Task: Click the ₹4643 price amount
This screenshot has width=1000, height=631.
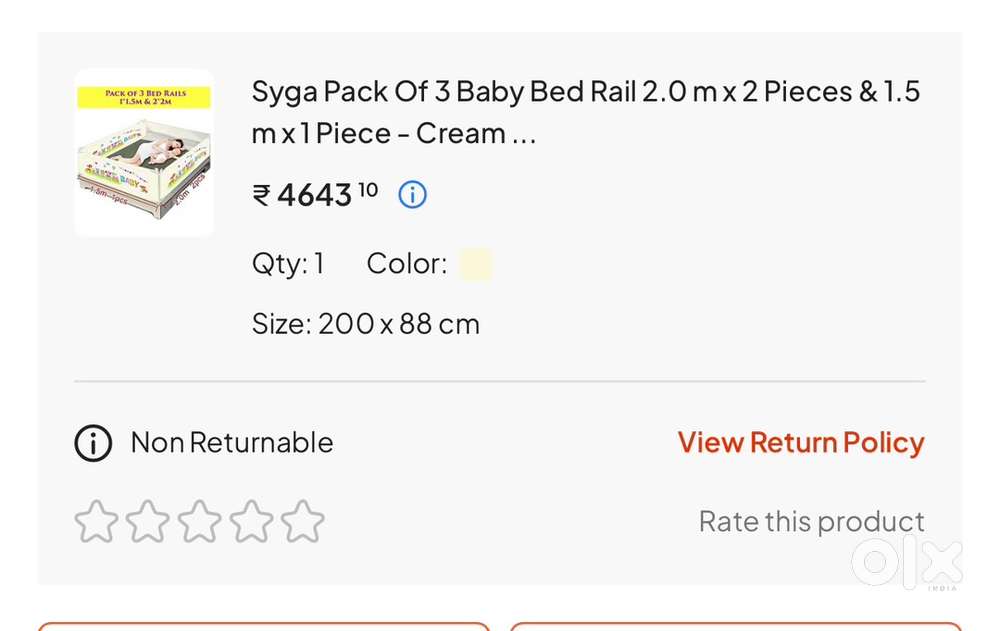Action: (x=315, y=195)
